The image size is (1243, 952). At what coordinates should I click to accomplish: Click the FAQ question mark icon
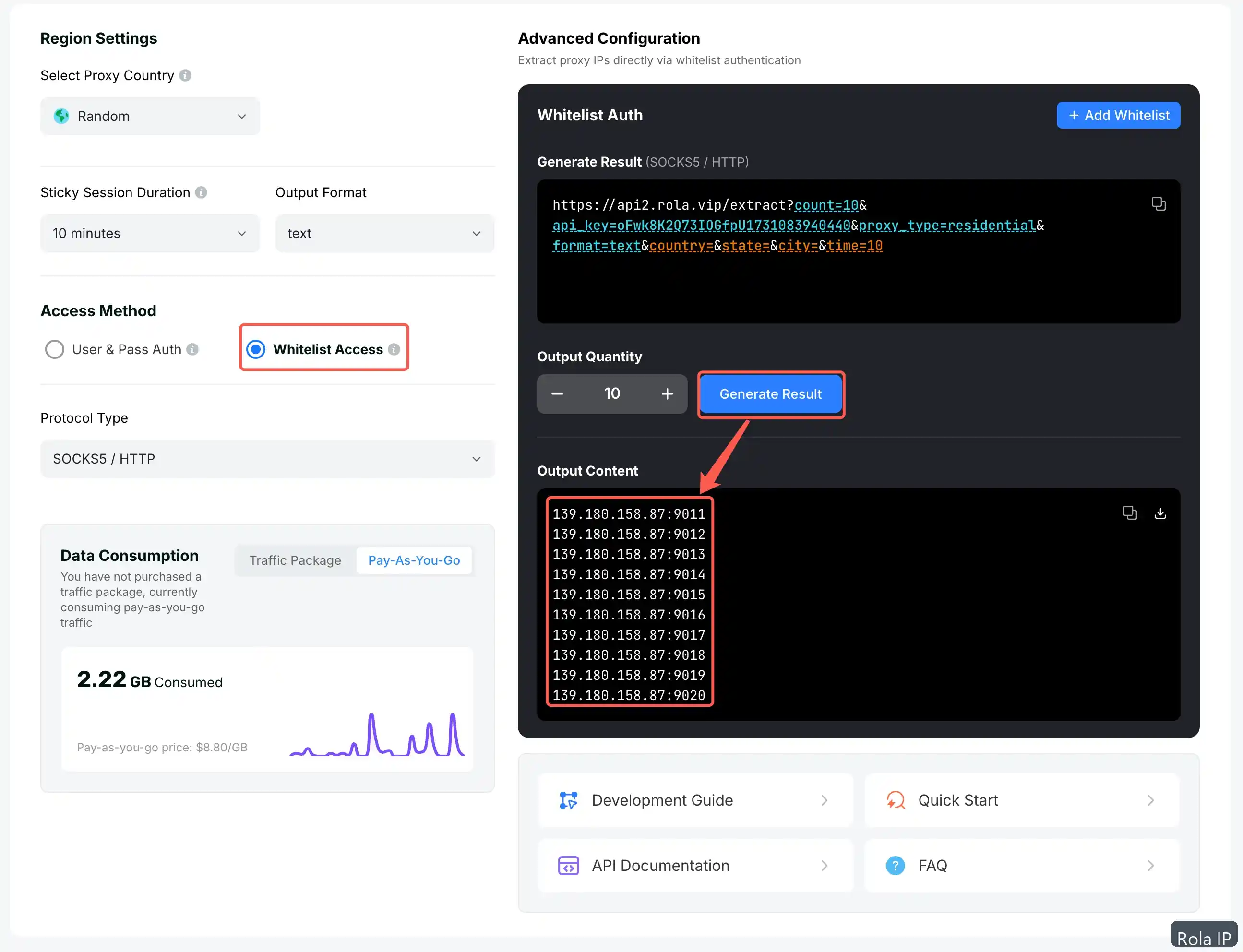coord(895,865)
